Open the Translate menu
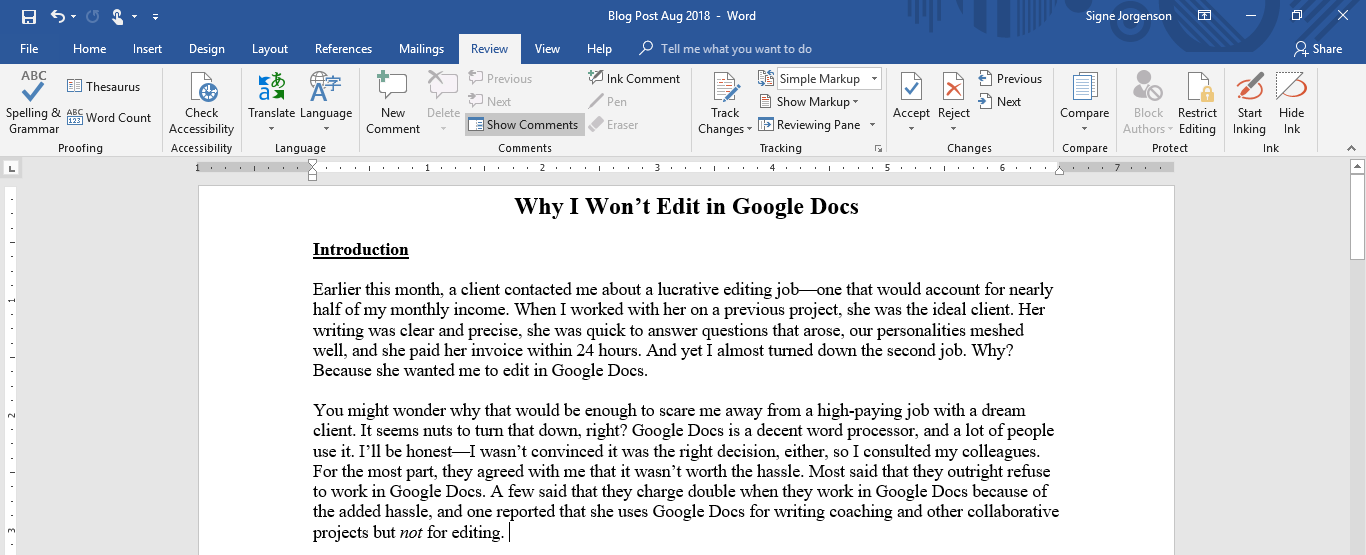This screenshot has width=1366, height=555. [271, 103]
